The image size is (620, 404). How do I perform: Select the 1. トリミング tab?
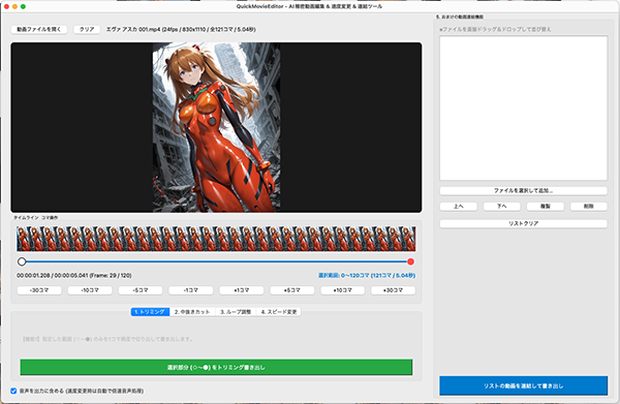(x=150, y=312)
